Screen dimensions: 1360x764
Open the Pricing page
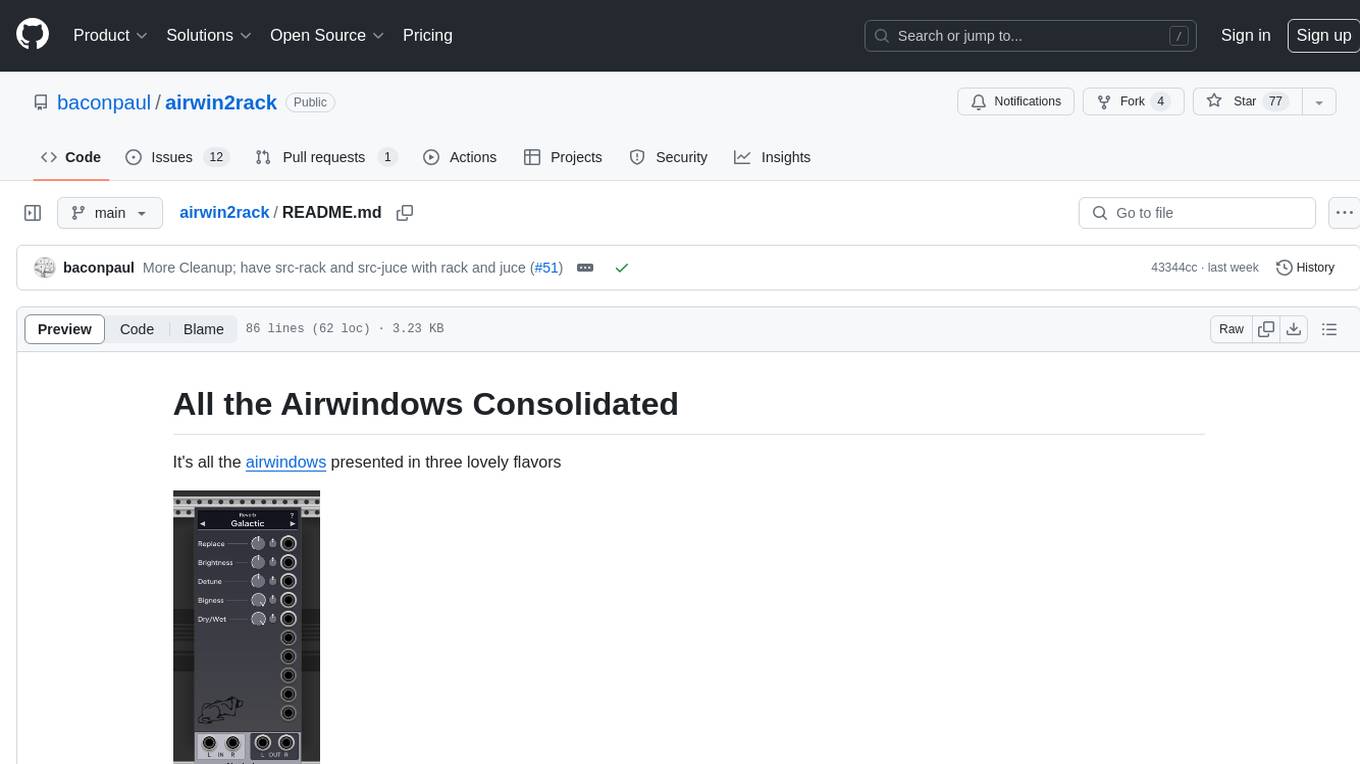(x=427, y=35)
